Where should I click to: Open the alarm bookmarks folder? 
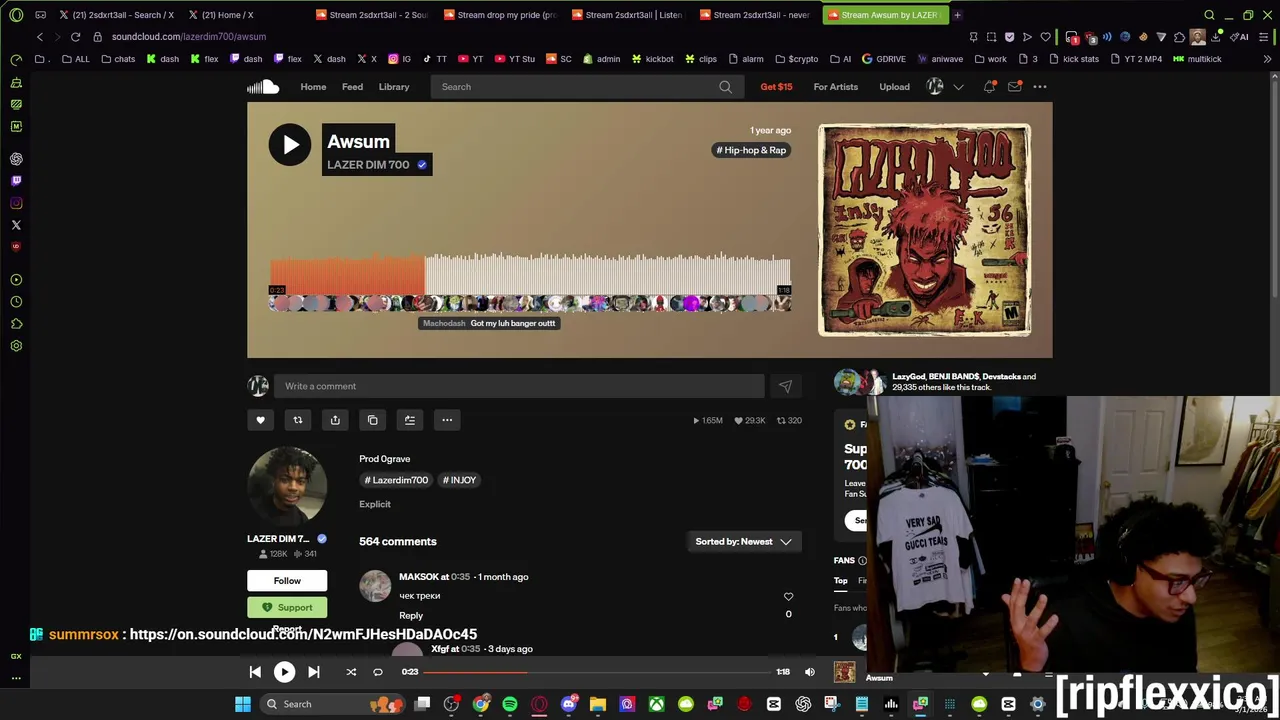pos(745,59)
